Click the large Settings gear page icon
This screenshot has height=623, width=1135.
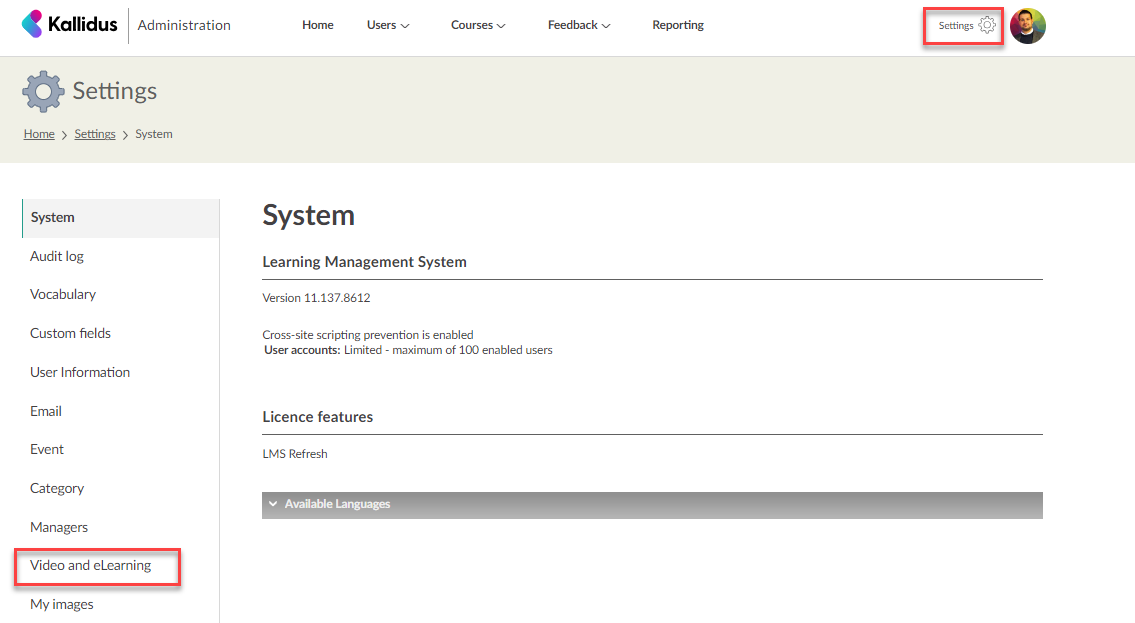pyautogui.click(x=43, y=91)
